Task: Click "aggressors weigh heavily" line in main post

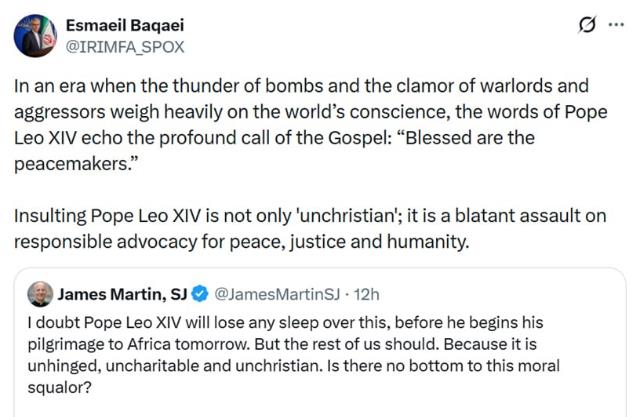Action: click(x=300, y=110)
